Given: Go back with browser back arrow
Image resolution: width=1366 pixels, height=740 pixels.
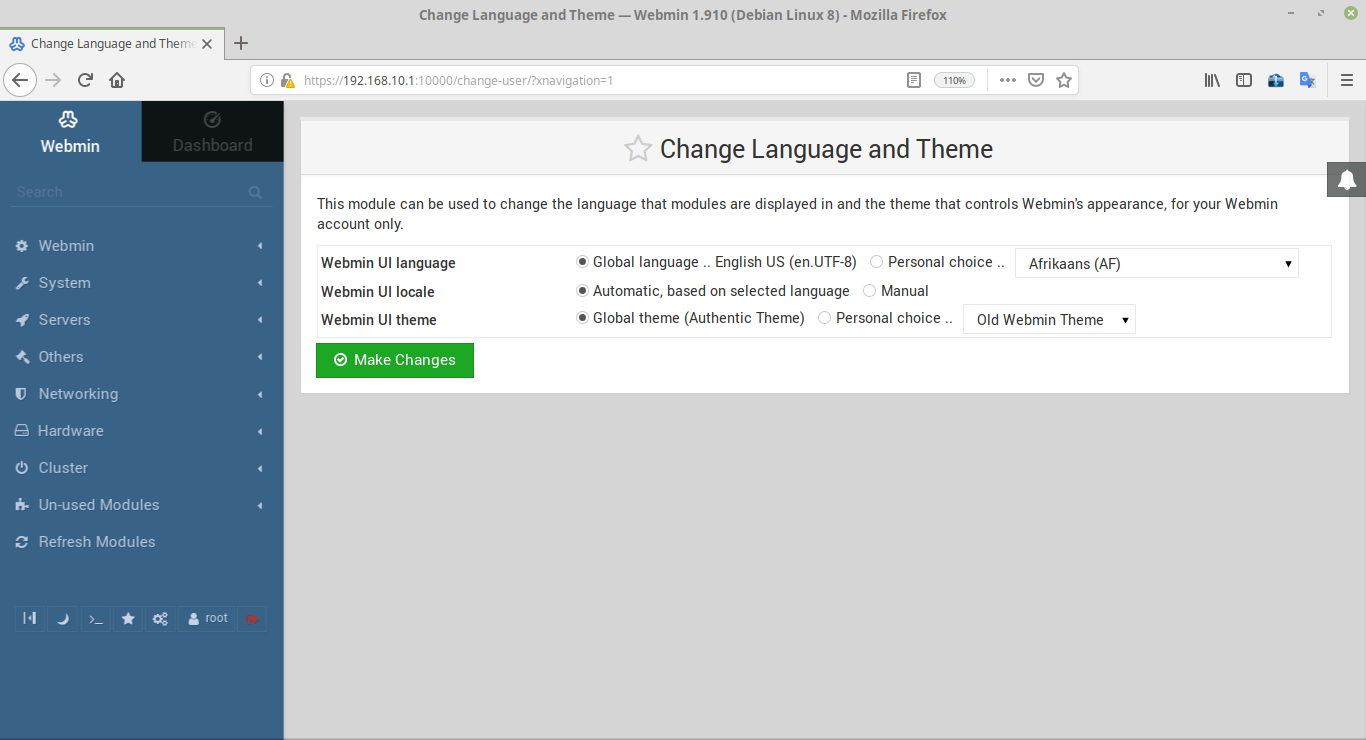Looking at the screenshot, I should coord(20,80).
